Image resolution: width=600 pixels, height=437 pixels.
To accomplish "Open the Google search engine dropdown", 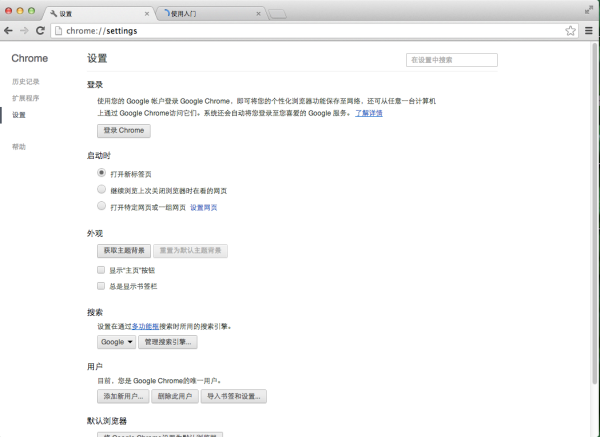I will pos(116,342).
